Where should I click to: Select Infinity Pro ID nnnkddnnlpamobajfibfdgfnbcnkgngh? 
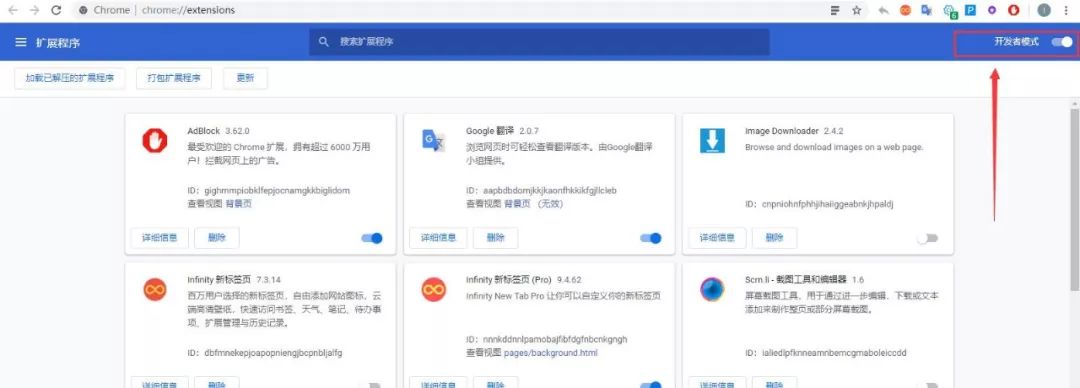[555, 339]
